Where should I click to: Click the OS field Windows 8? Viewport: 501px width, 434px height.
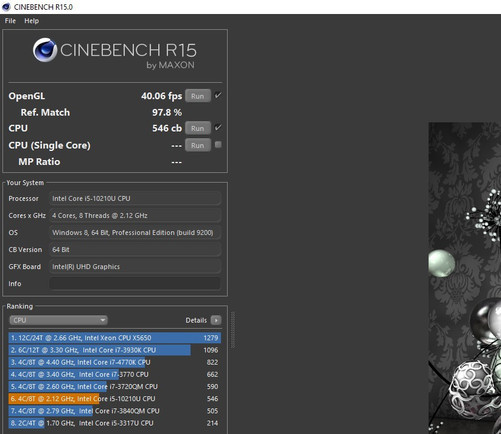(135, 232)
